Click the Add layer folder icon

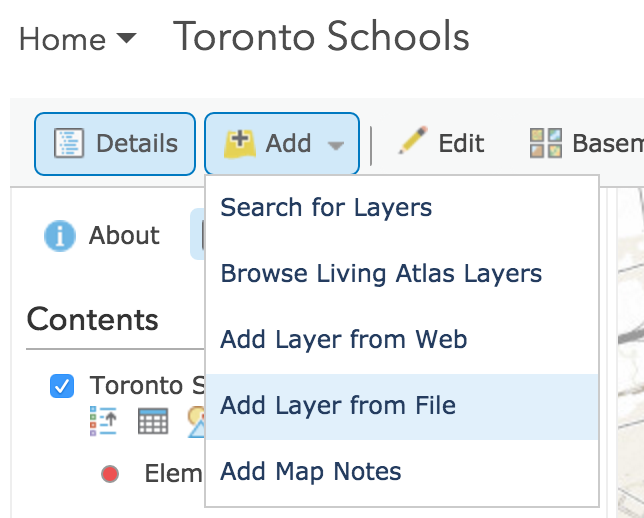point(240,143)
